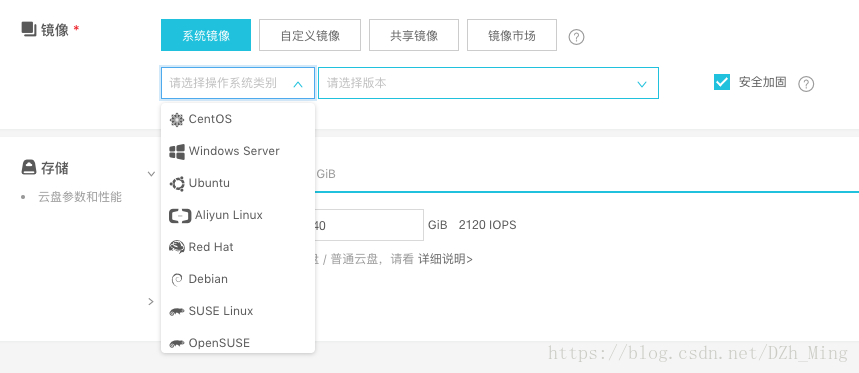Screen dimensions: 859x373
Task: Click the SUSE Linux chameleon icon
Action: pyautogui.click(x=176, y=312)
